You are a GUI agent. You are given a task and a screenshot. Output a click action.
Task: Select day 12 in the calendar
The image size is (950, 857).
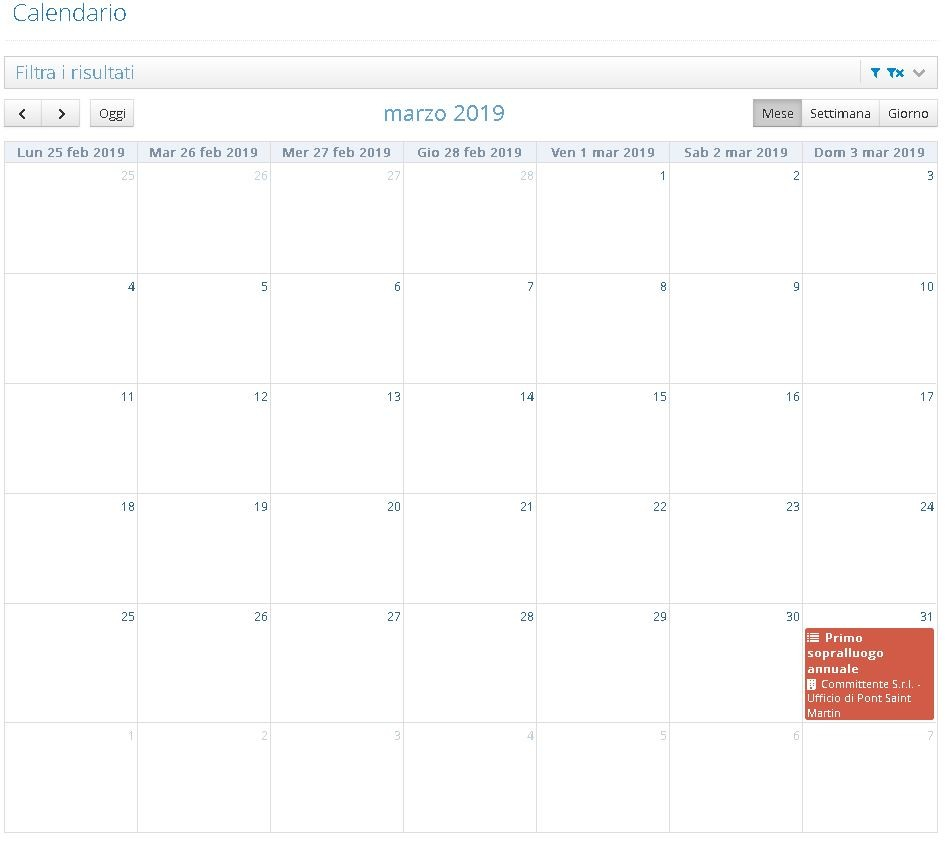(261, 397)
